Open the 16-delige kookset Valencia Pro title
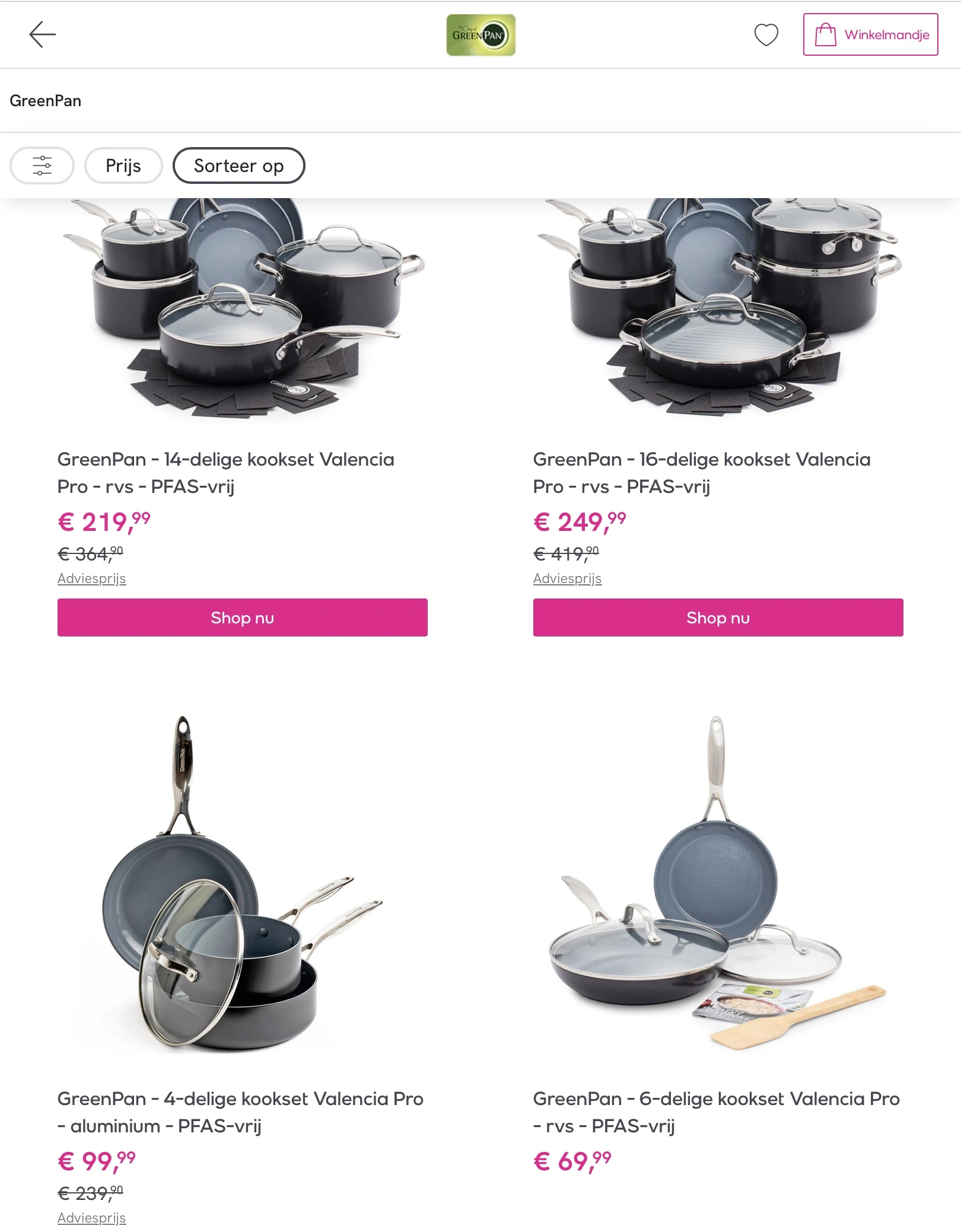 (702, 473)
